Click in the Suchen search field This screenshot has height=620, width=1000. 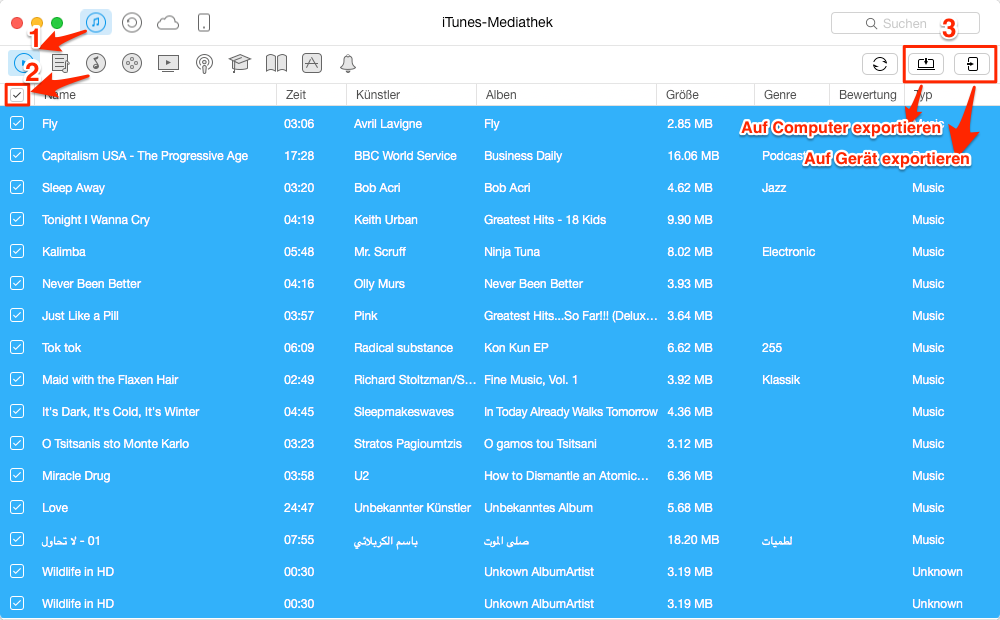pyautogui.click(x=905, y=24)
